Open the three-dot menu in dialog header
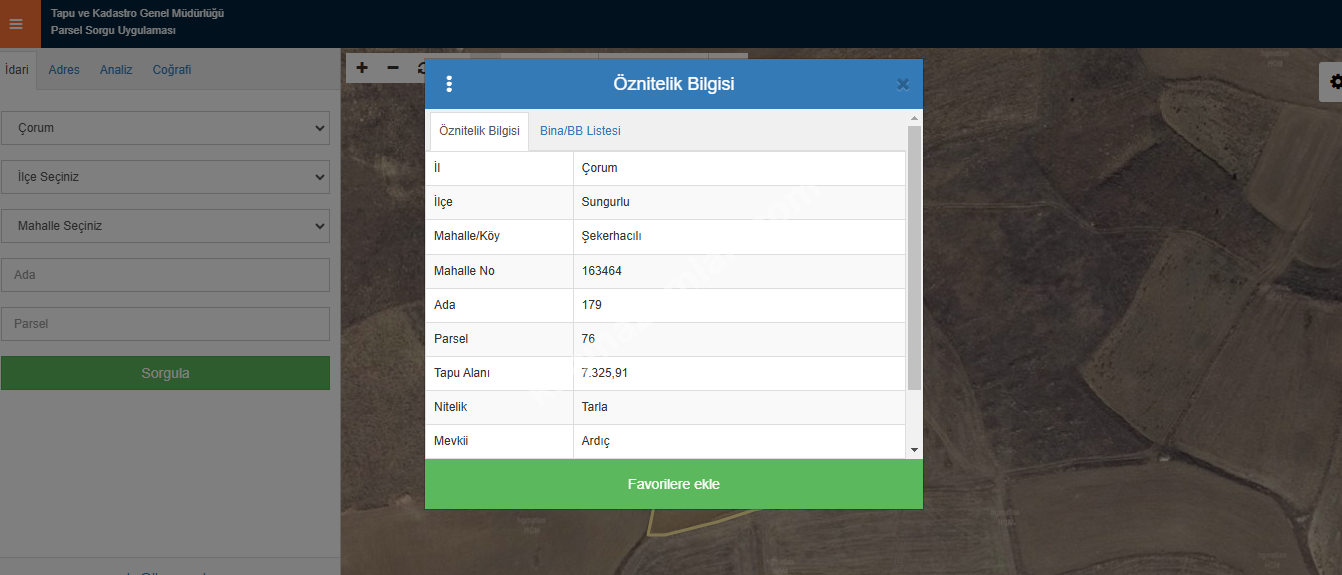Image resolution: width=1342 pixels, height=575 pixels. click(449, 84)
